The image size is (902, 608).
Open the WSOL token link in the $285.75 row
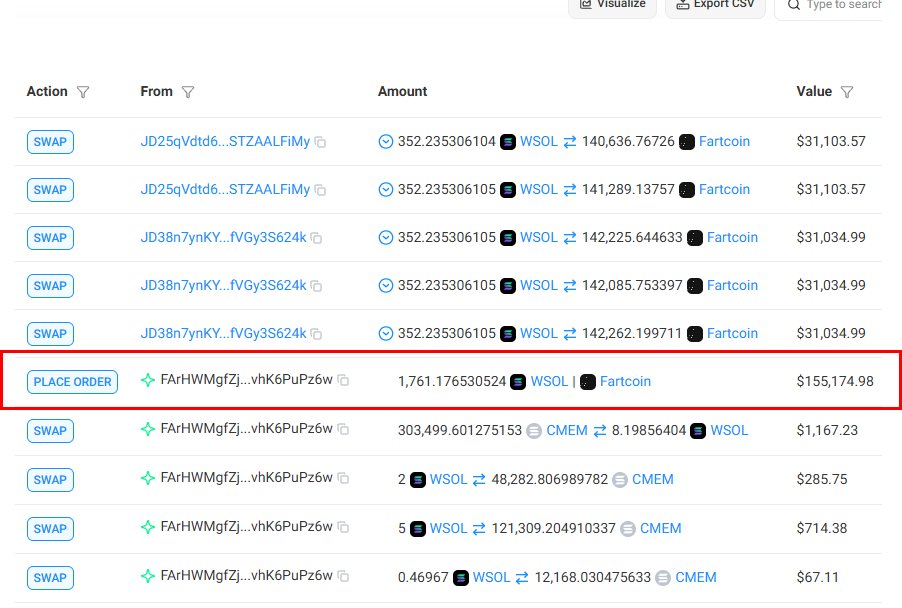448,479
